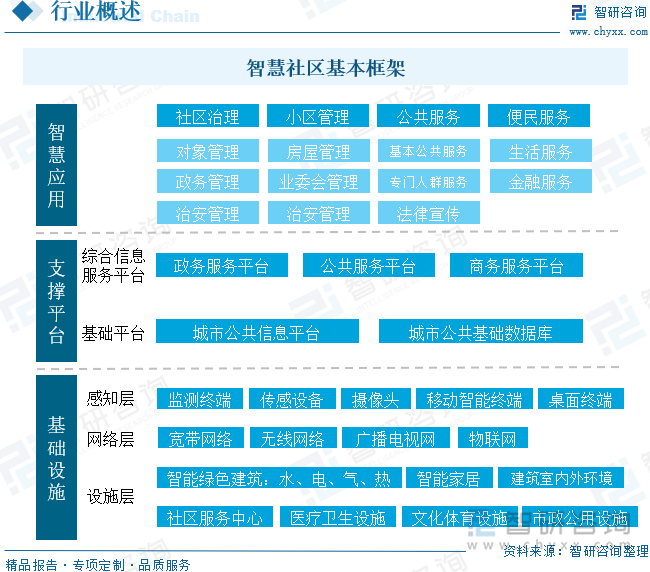Click the 专门人群服务 box

pos(429,181)
